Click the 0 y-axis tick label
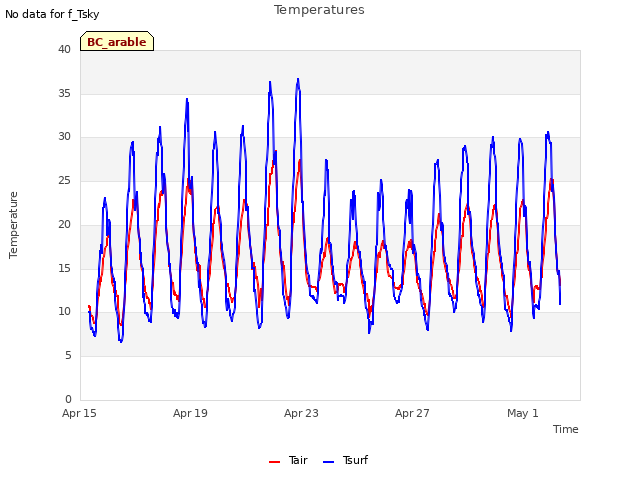 click(68, 399)
